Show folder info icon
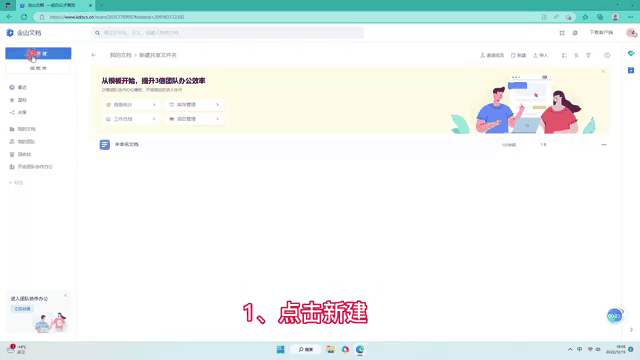The image size is (640, 360). 607,56
